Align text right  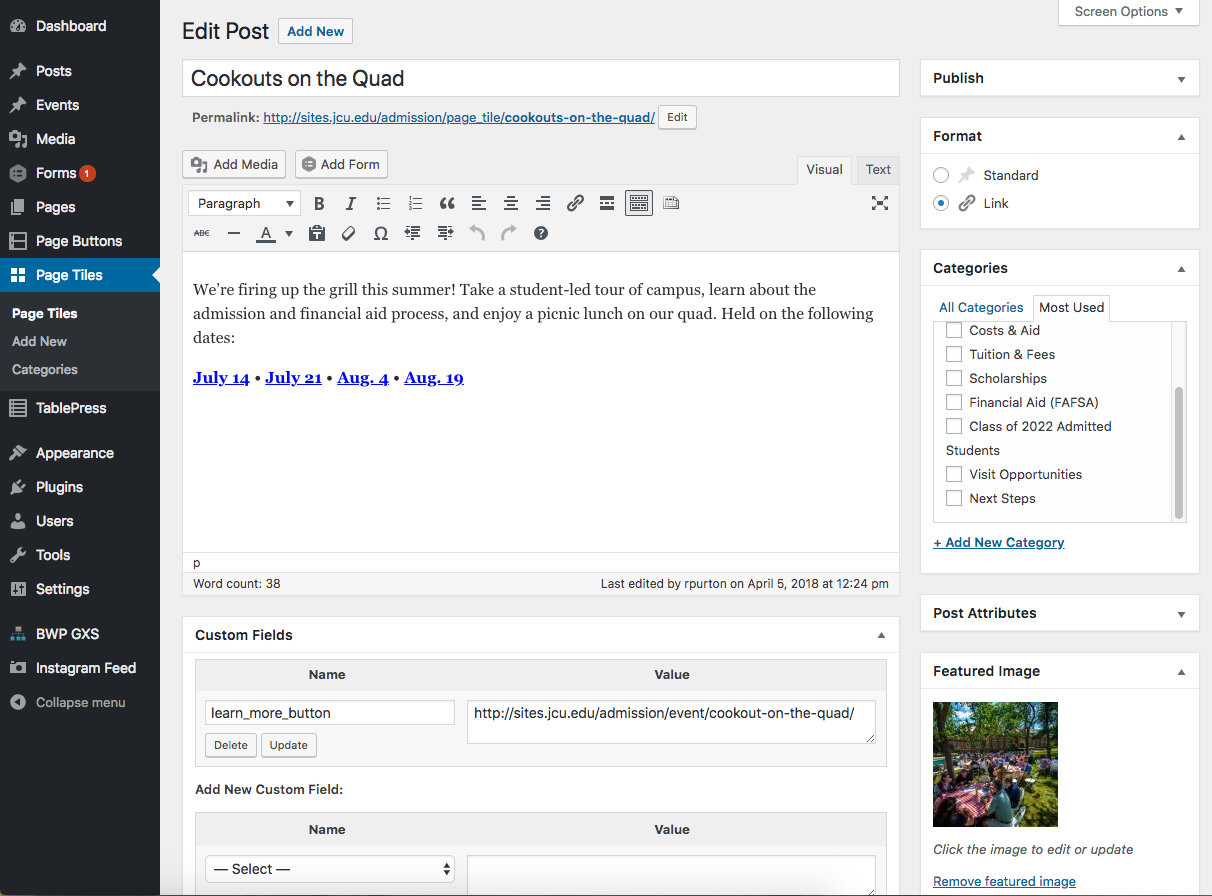[543, 203]
